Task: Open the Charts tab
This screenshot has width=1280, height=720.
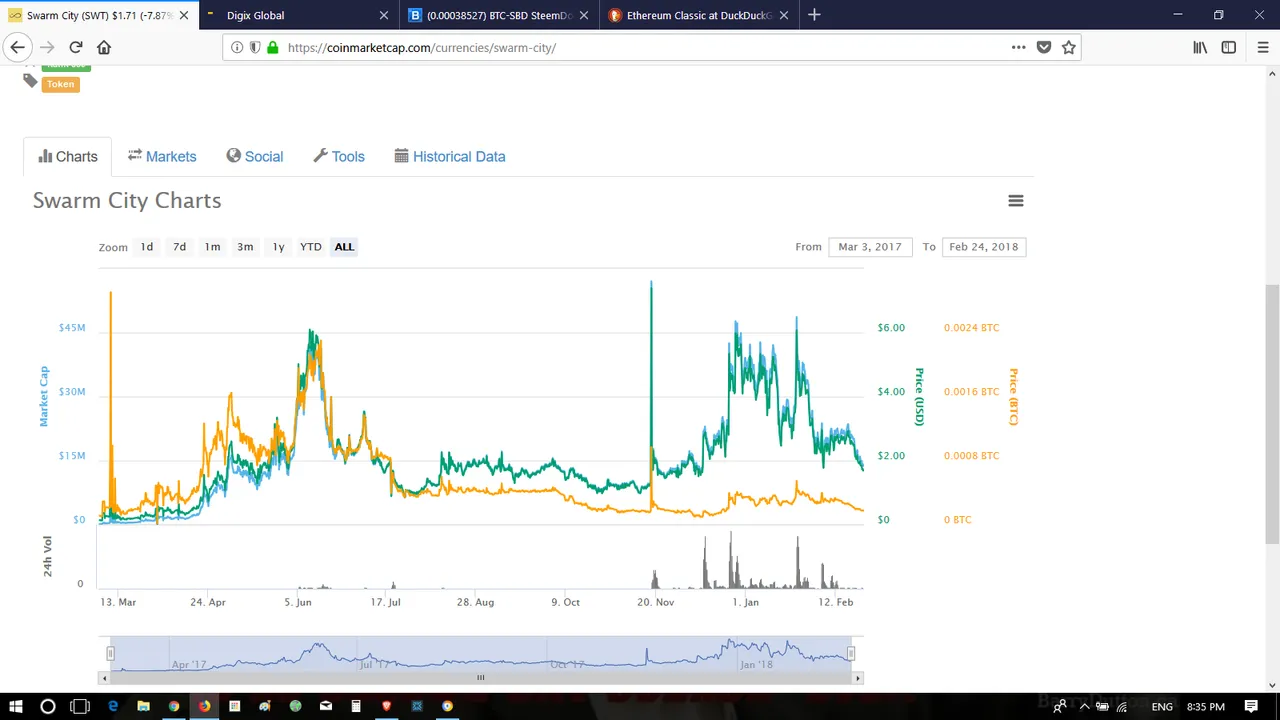Action: click(68, 157)
